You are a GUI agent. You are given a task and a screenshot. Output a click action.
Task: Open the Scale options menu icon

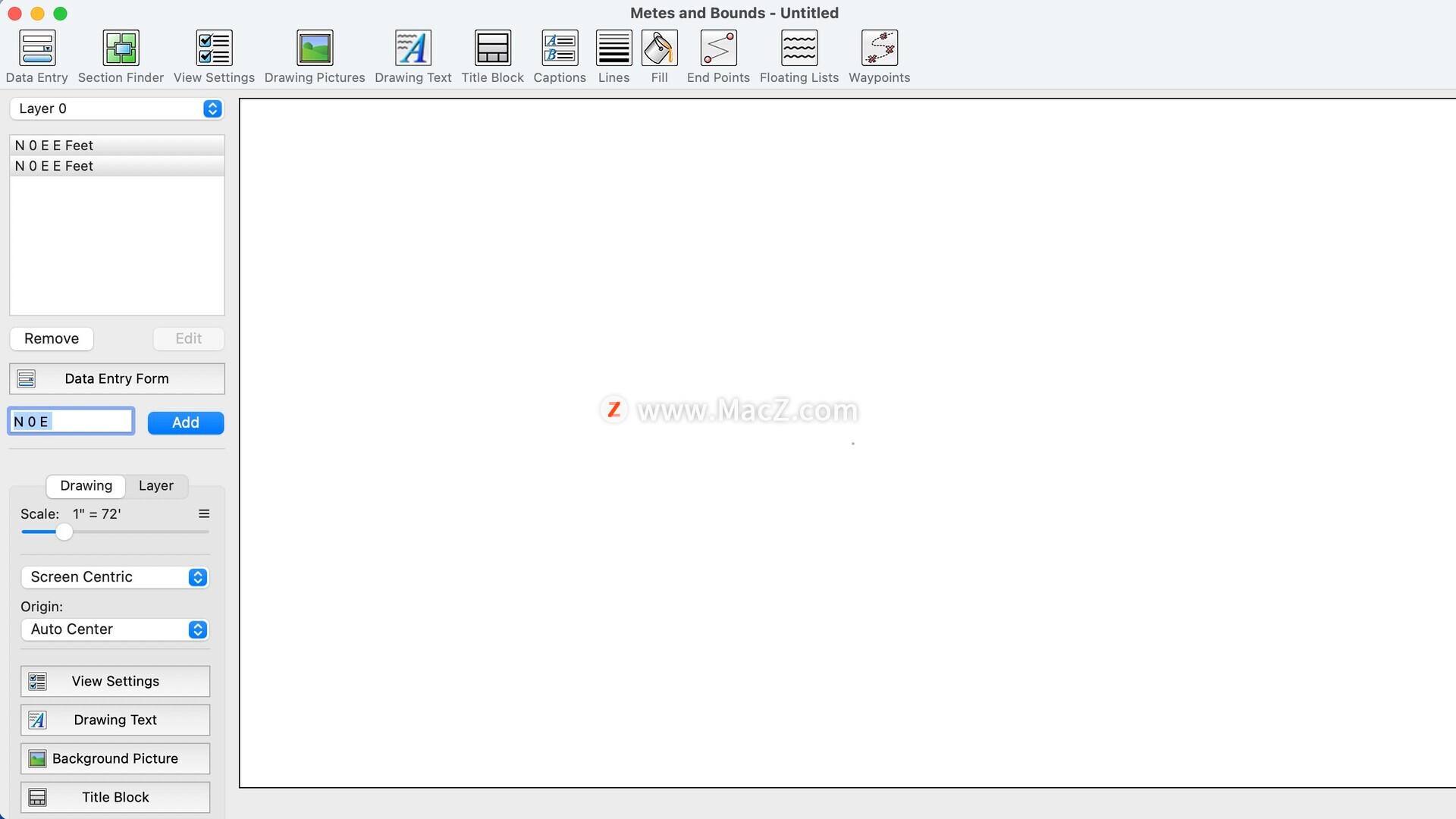pyautogui.click(x=204, y=514)
